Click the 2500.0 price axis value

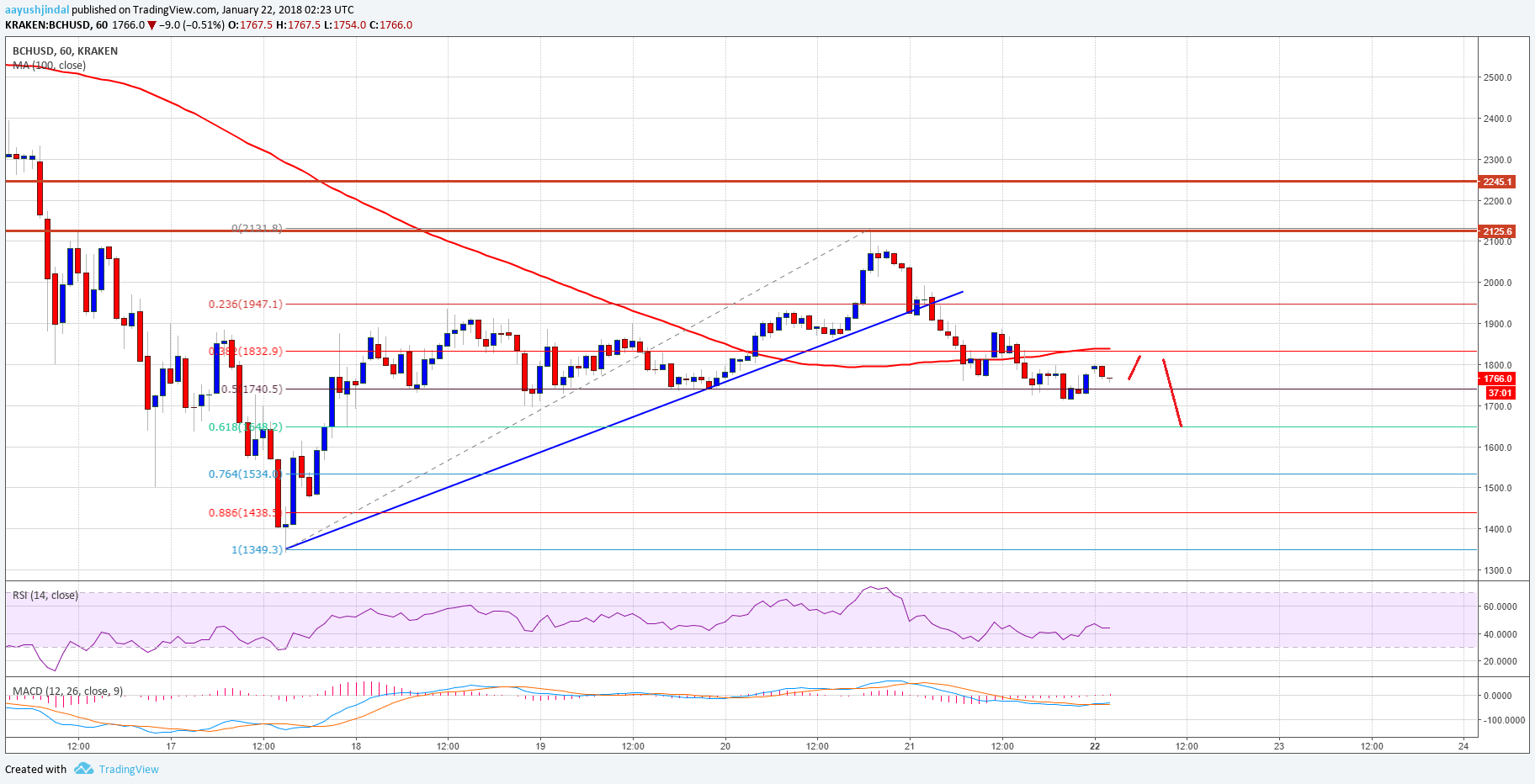tap(1498, 77)
